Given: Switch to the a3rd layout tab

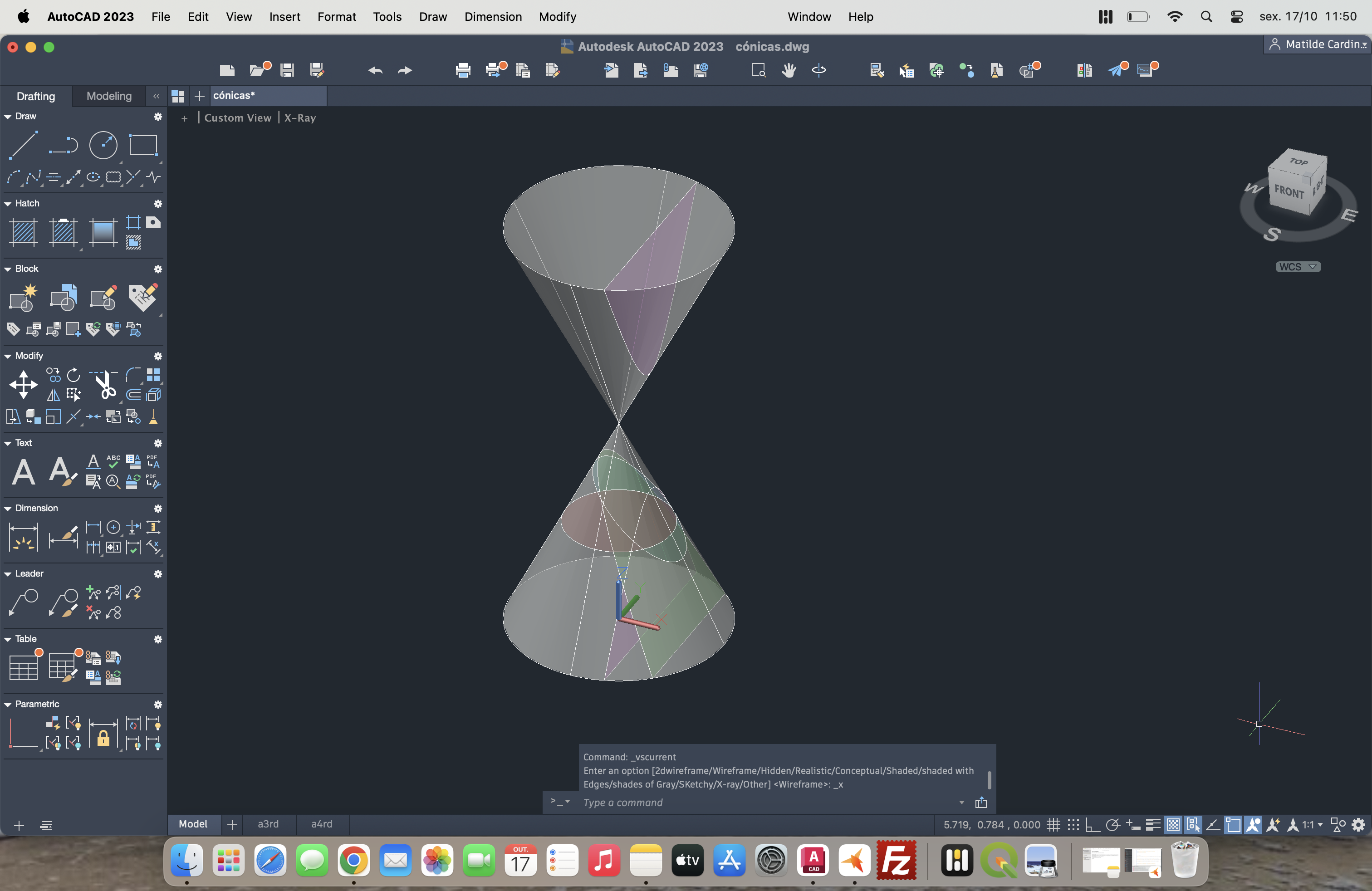Looking at the screenshot, I should point(268,824).
